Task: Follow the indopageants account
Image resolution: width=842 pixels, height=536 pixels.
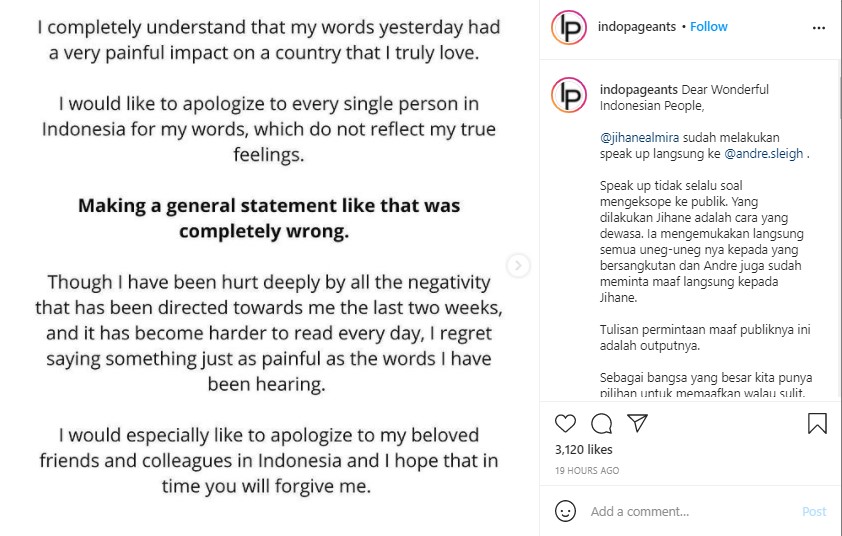Action: click(708, 27)
